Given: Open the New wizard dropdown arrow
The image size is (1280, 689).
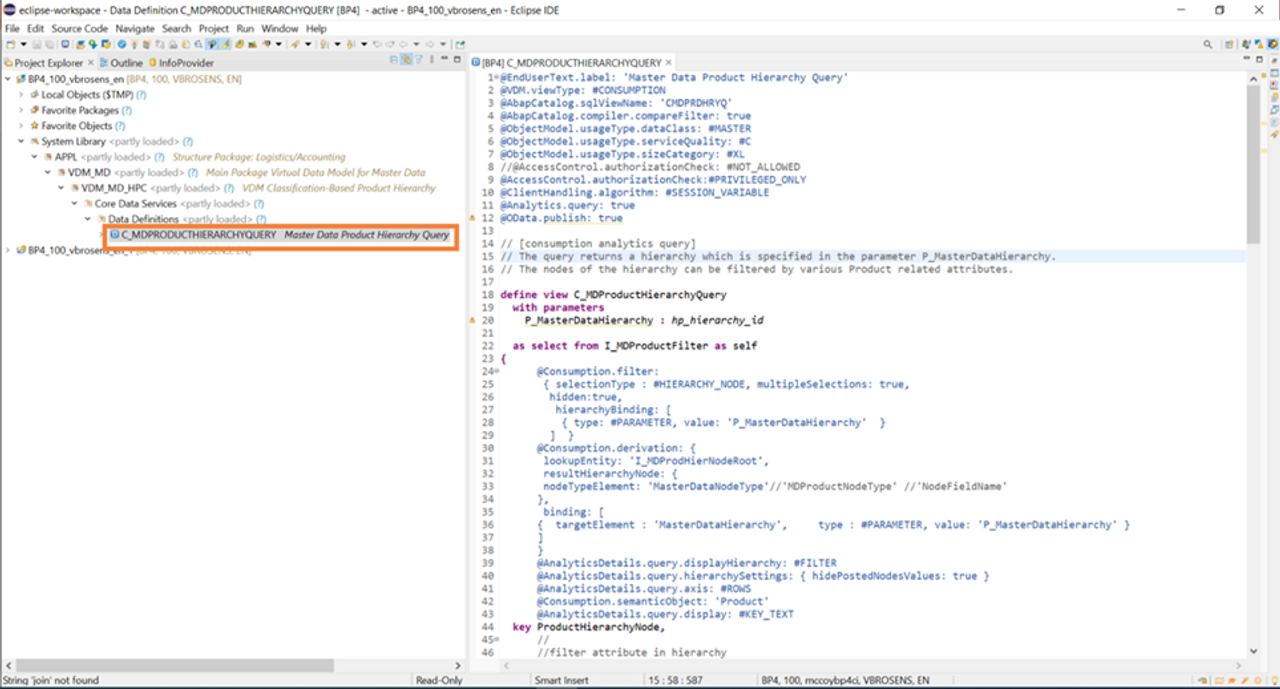Looking at the screenshot, I should pyautogui.click(x=23, y=44).
